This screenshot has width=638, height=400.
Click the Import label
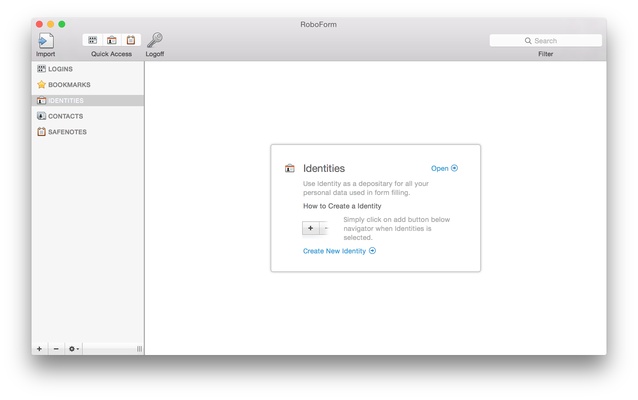coord(46,54)
